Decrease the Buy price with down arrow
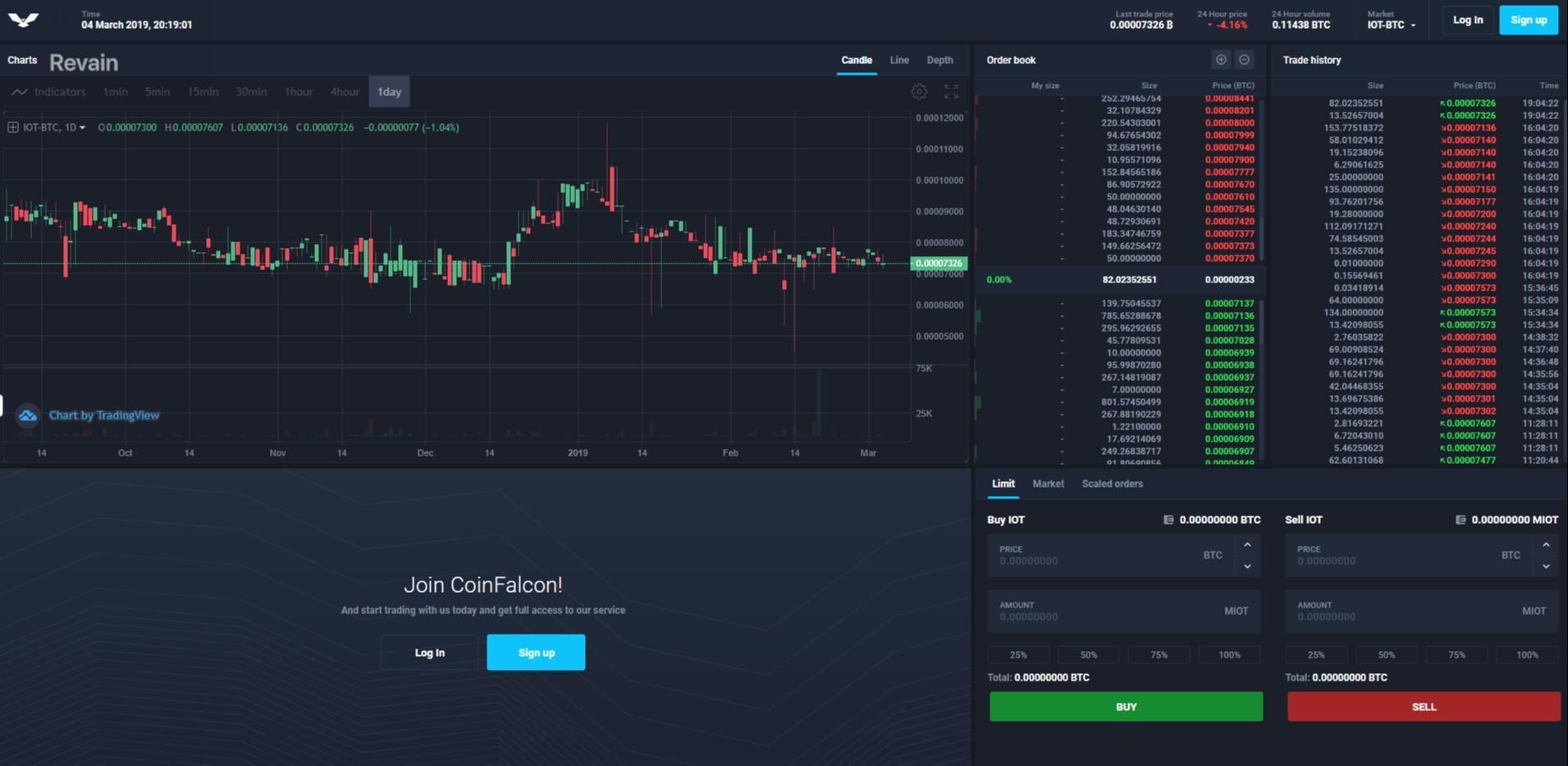The height and width of the screenshot is (766, 1568). click(x=1247, y=566)
